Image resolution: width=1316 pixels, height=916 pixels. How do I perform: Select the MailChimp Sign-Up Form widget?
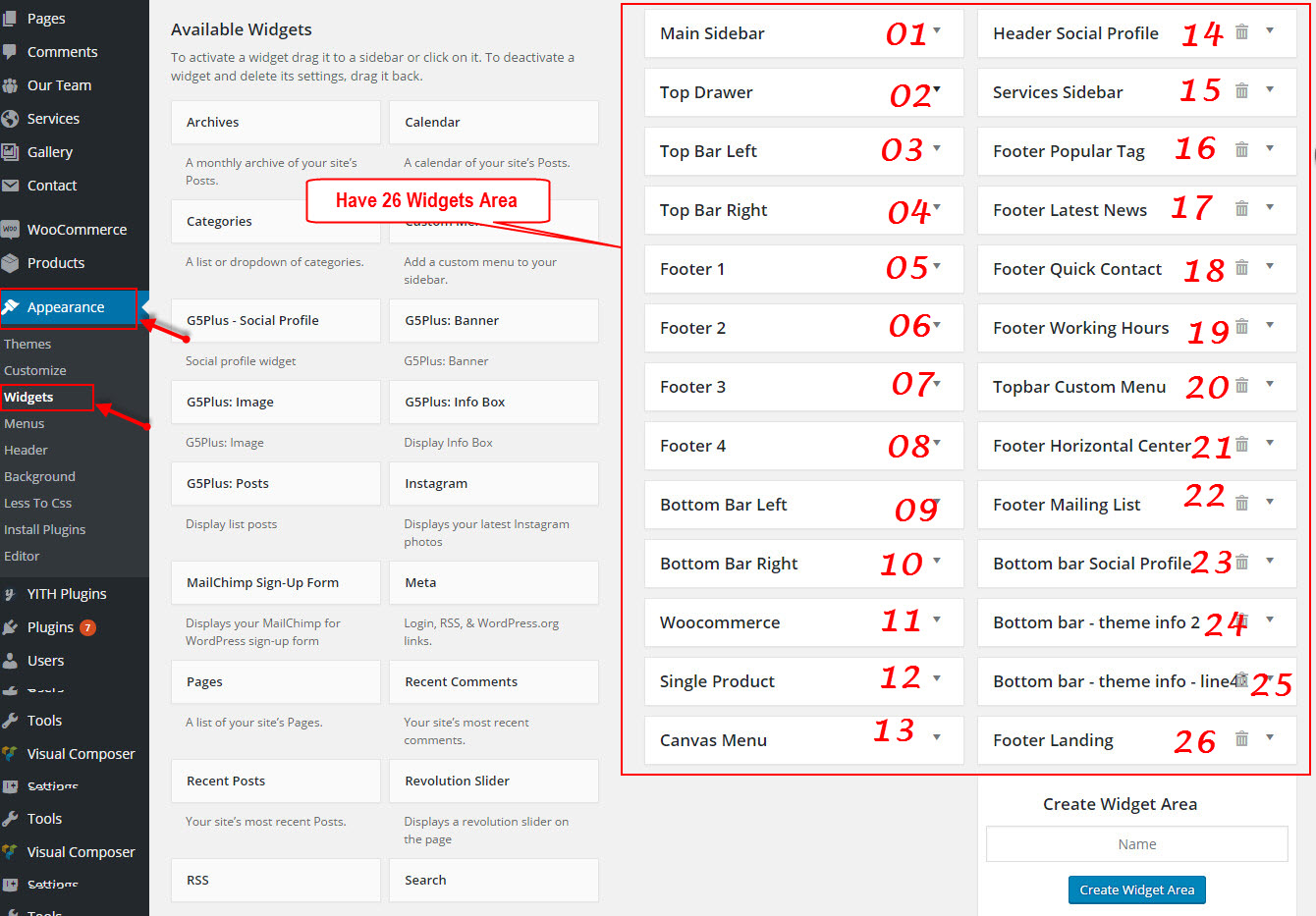[x=276, y=582]
